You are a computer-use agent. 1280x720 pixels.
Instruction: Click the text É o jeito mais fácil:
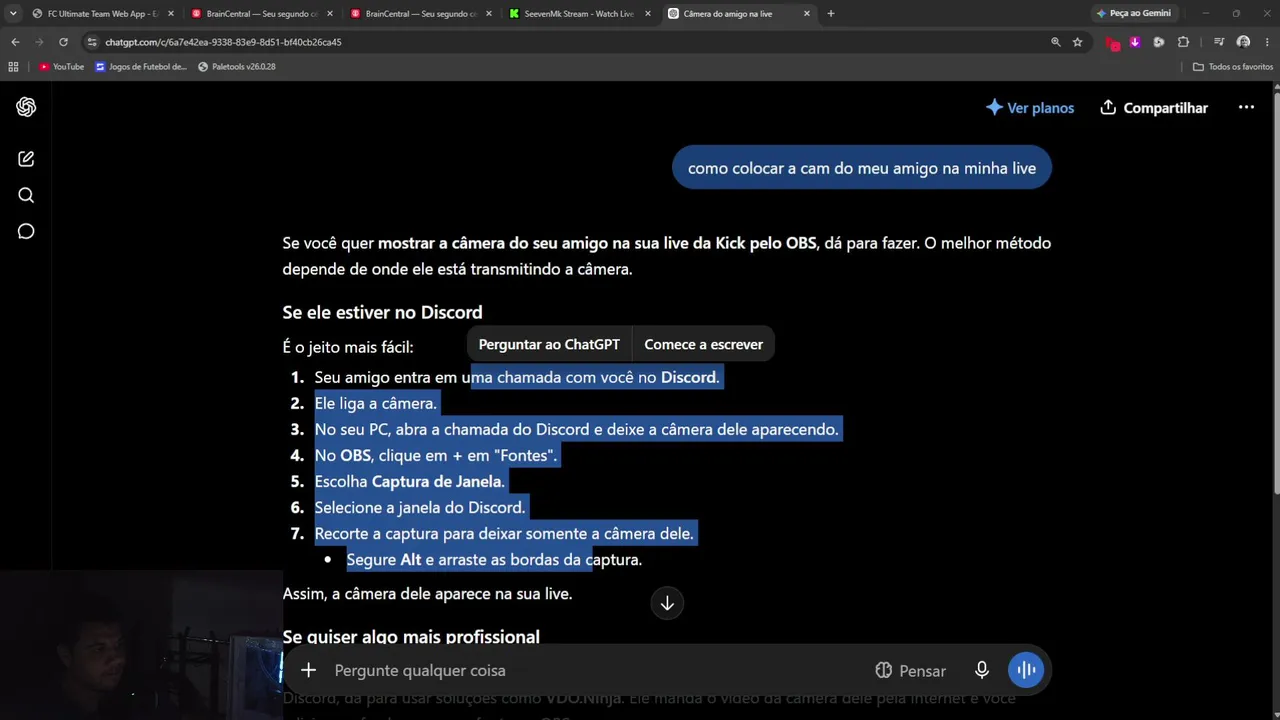348,347
